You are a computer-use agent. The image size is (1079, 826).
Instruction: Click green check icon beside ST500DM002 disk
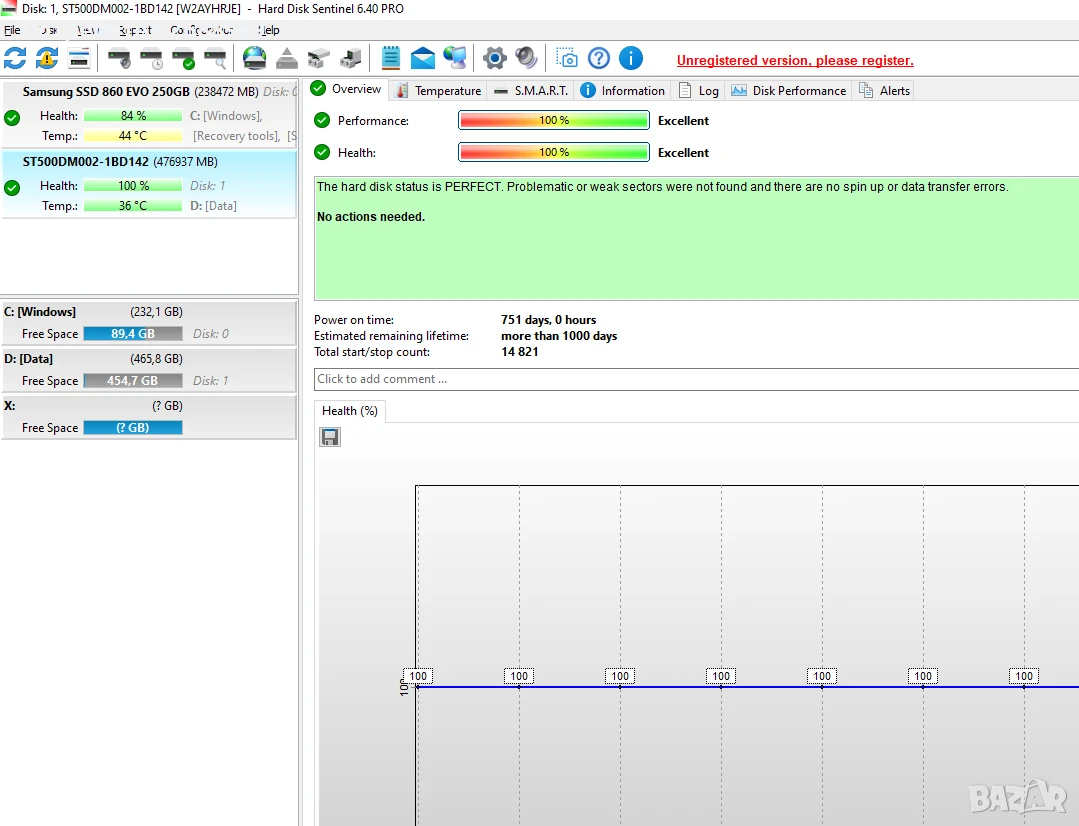12,187
